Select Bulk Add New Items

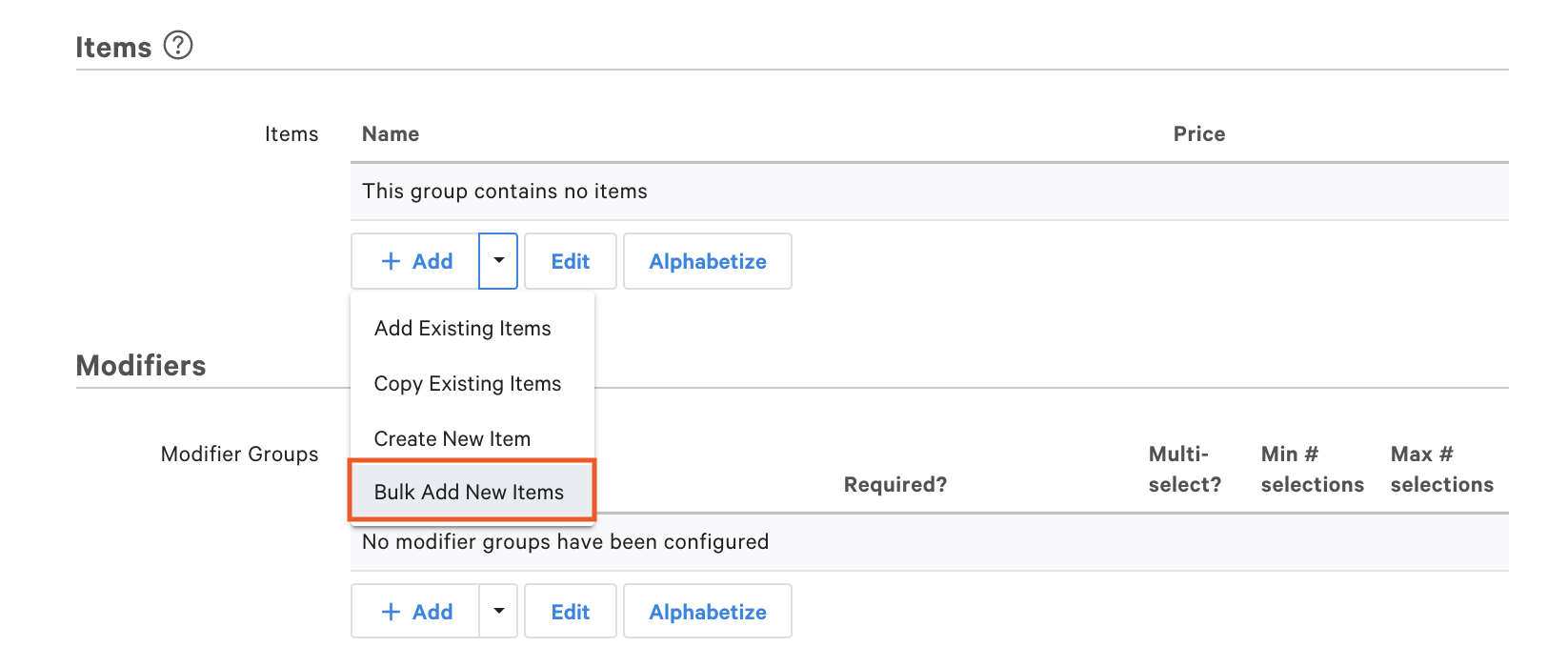(469, 493)
